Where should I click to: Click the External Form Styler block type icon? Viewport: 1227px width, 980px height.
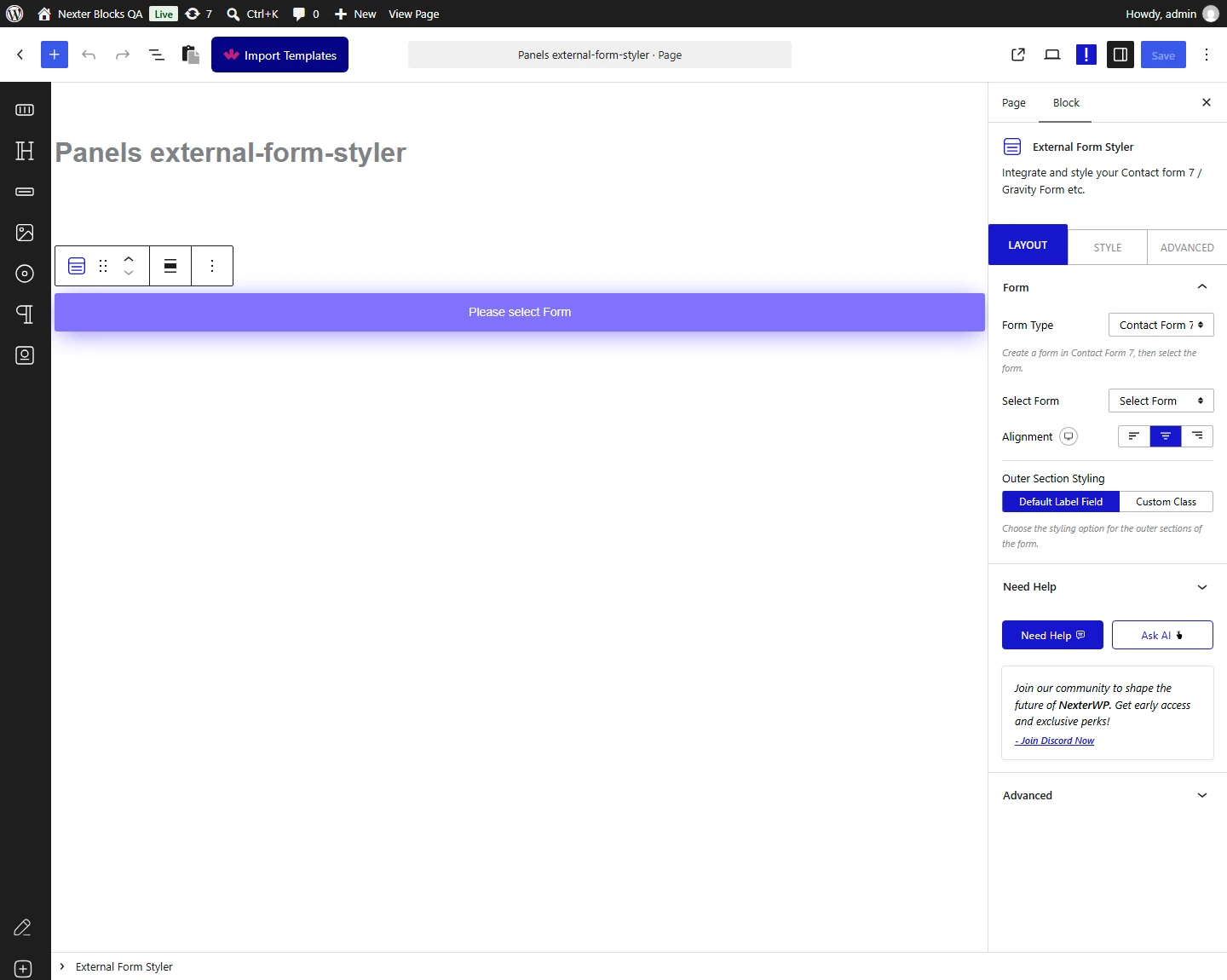pyautogui.click(x=77, y=266)
